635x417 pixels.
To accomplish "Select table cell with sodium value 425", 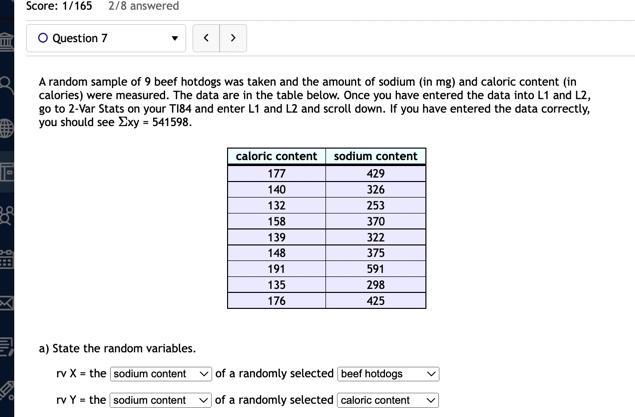I will tap(375, 301).
